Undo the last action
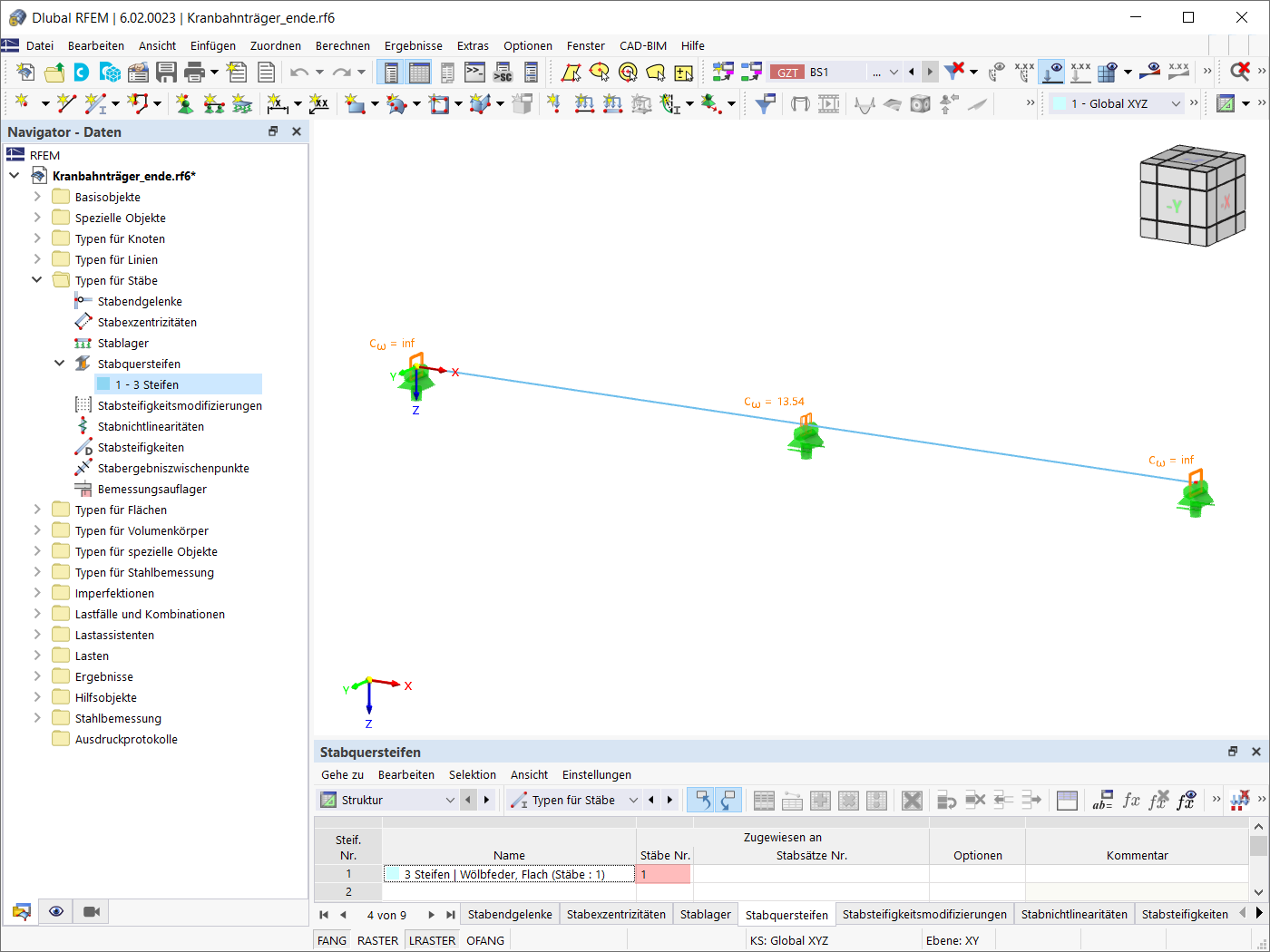This screenshot has width=1270, height=952. pyautogui.click(x=299, y=73)
